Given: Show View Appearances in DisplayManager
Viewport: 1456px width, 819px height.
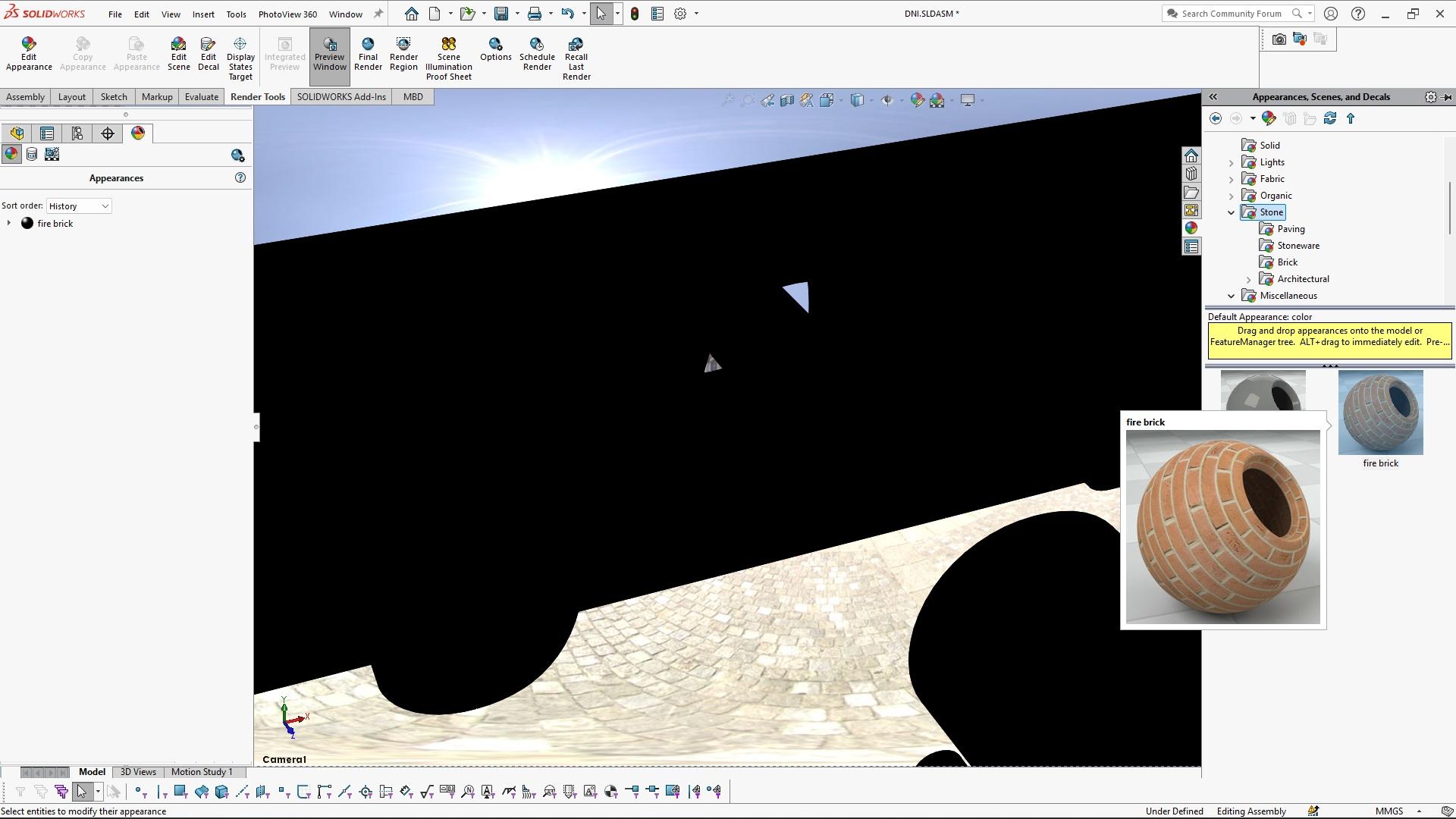Looking at the screenshot, I should [11, 154].
